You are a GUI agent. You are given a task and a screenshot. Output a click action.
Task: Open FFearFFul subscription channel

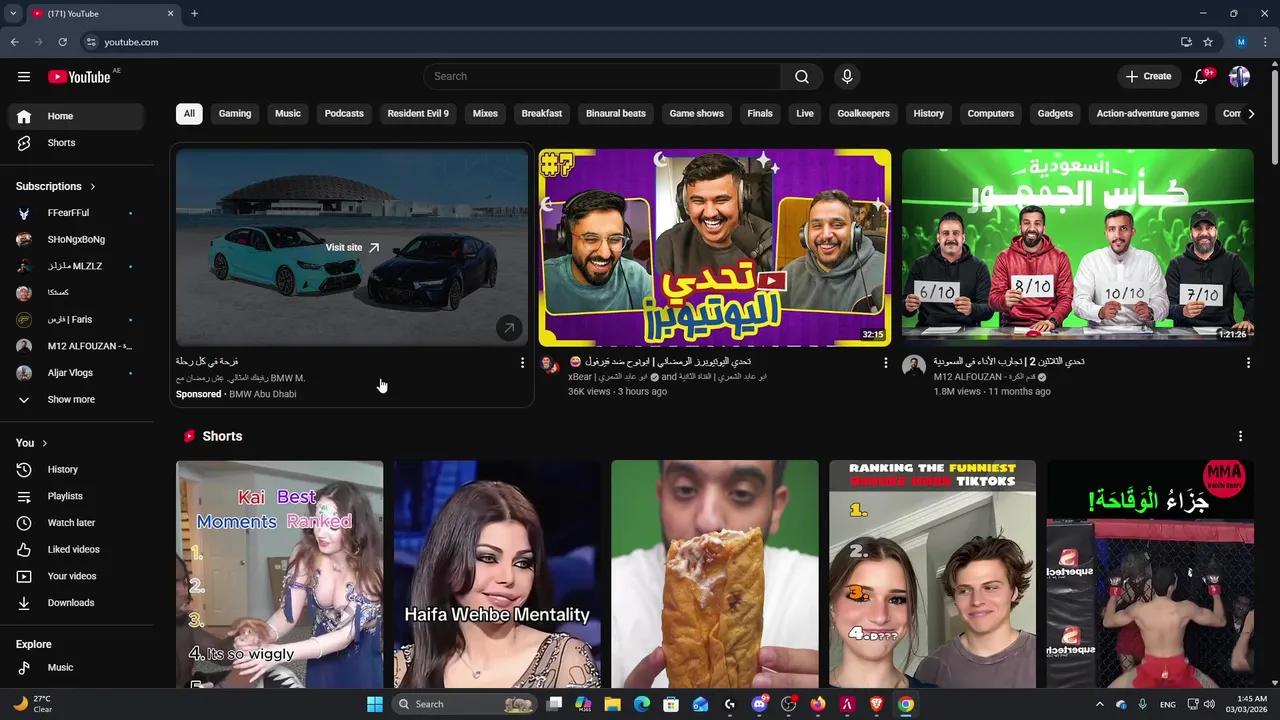click(x=76, y=213)
